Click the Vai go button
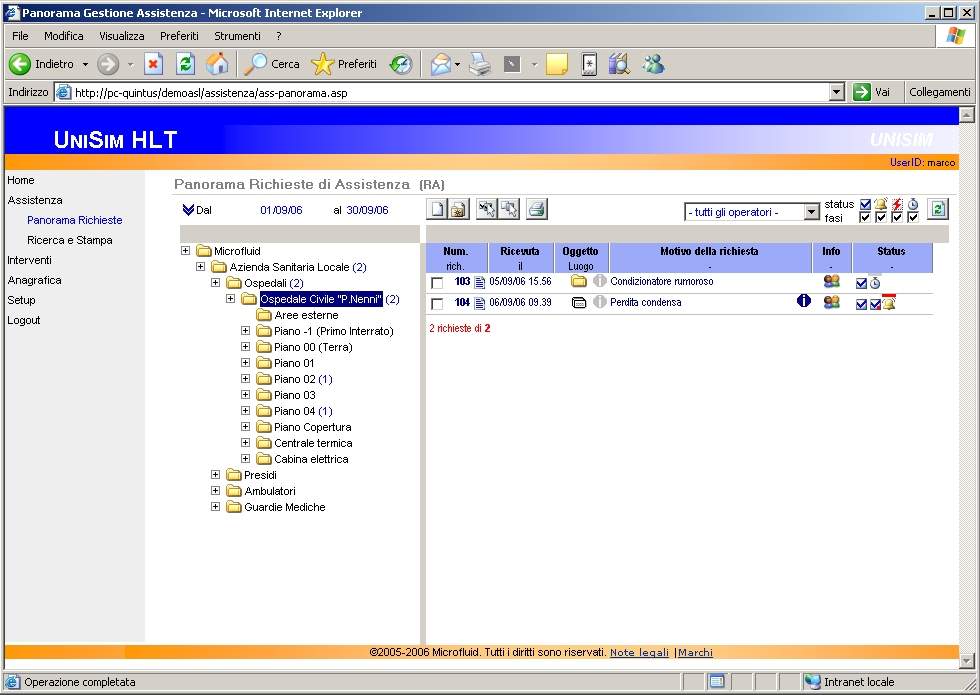 pyautogui.click(x=872, y=92)
